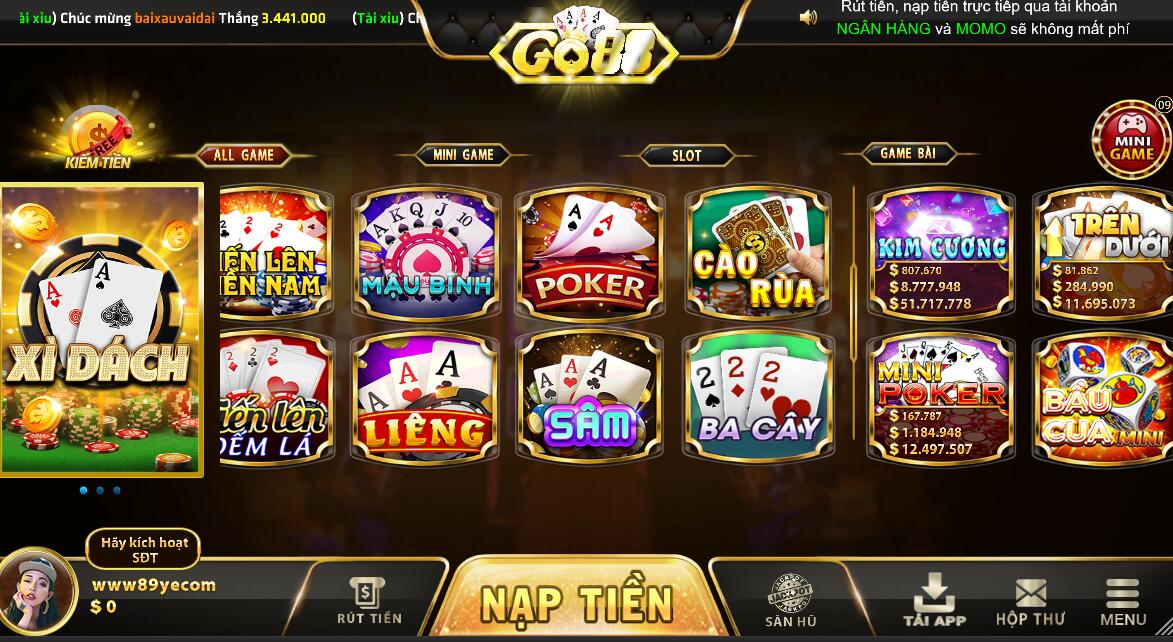This screenshot has height=642, width=1173.
Task: Launch the Sâm game icon
Action: click(589, 398)
